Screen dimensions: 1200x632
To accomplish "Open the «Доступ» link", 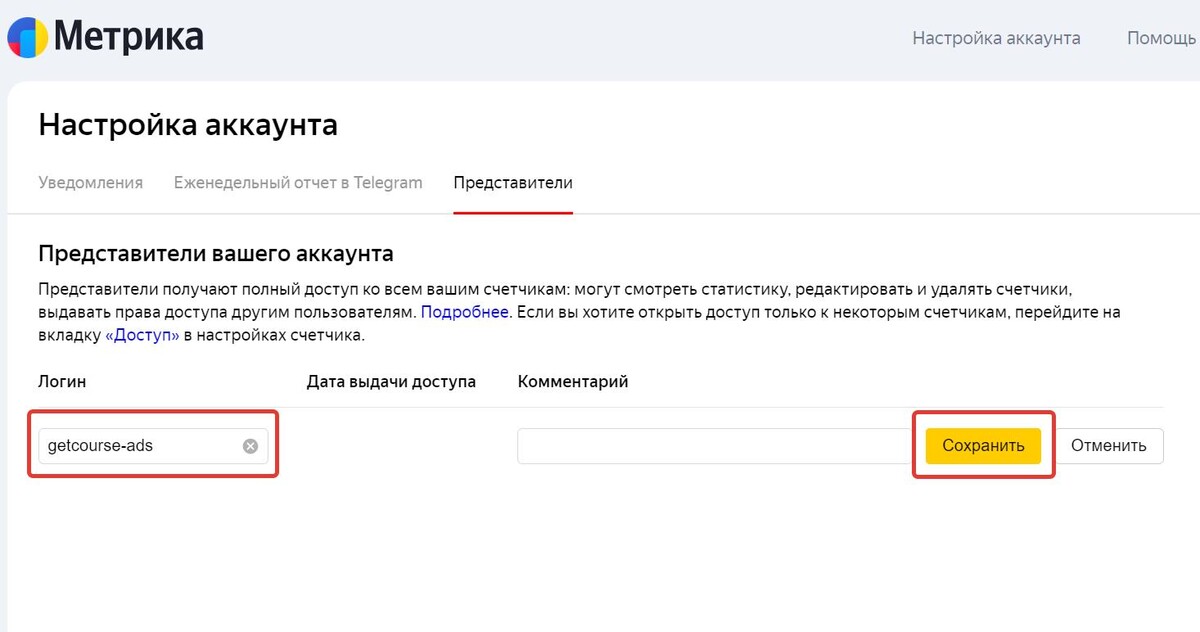I will click(x=142, y=336).
